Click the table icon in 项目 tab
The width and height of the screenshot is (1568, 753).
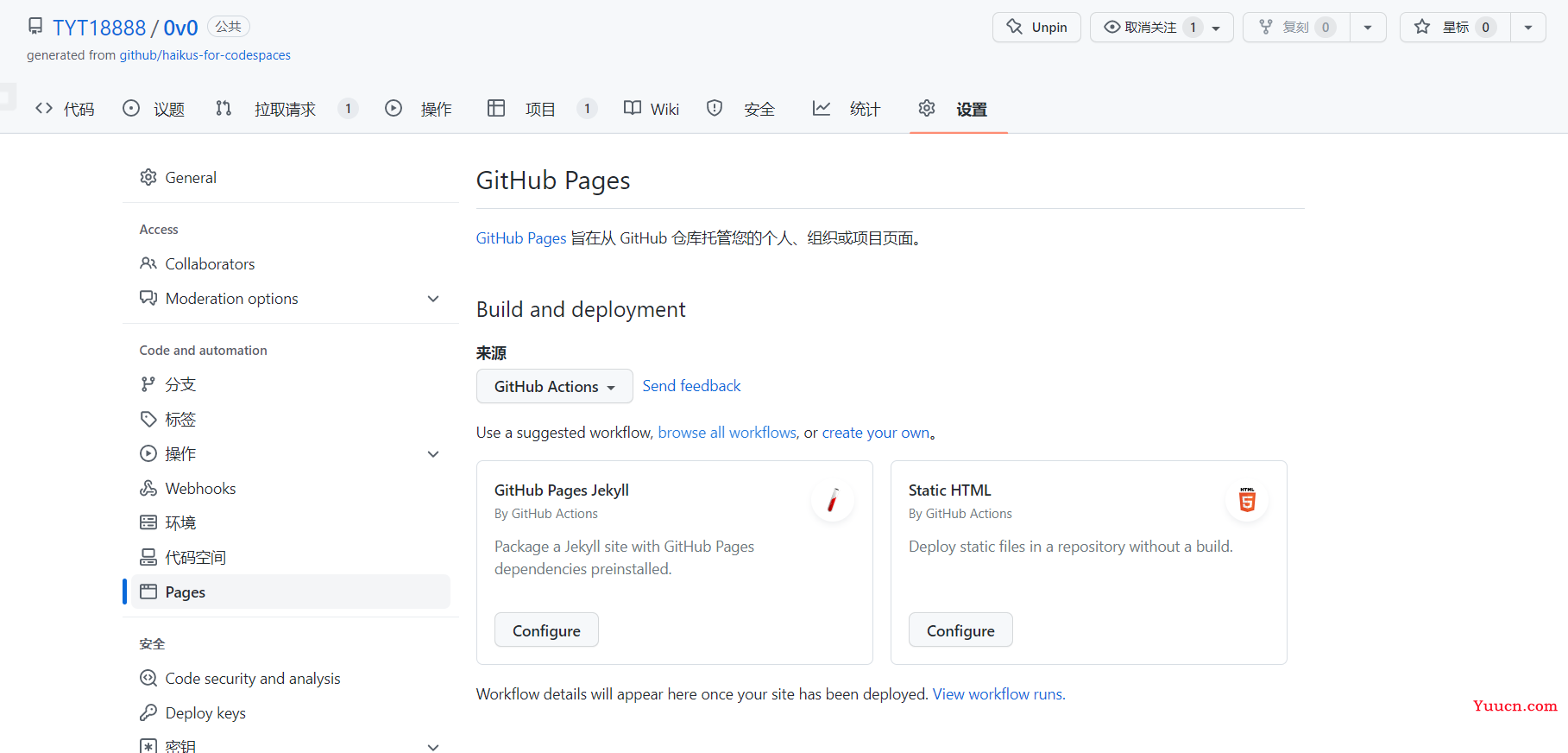(496, 108)
